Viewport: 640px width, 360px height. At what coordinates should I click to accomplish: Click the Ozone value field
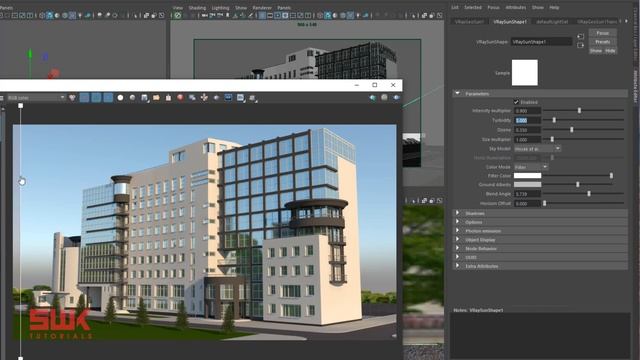coord(527,130)
